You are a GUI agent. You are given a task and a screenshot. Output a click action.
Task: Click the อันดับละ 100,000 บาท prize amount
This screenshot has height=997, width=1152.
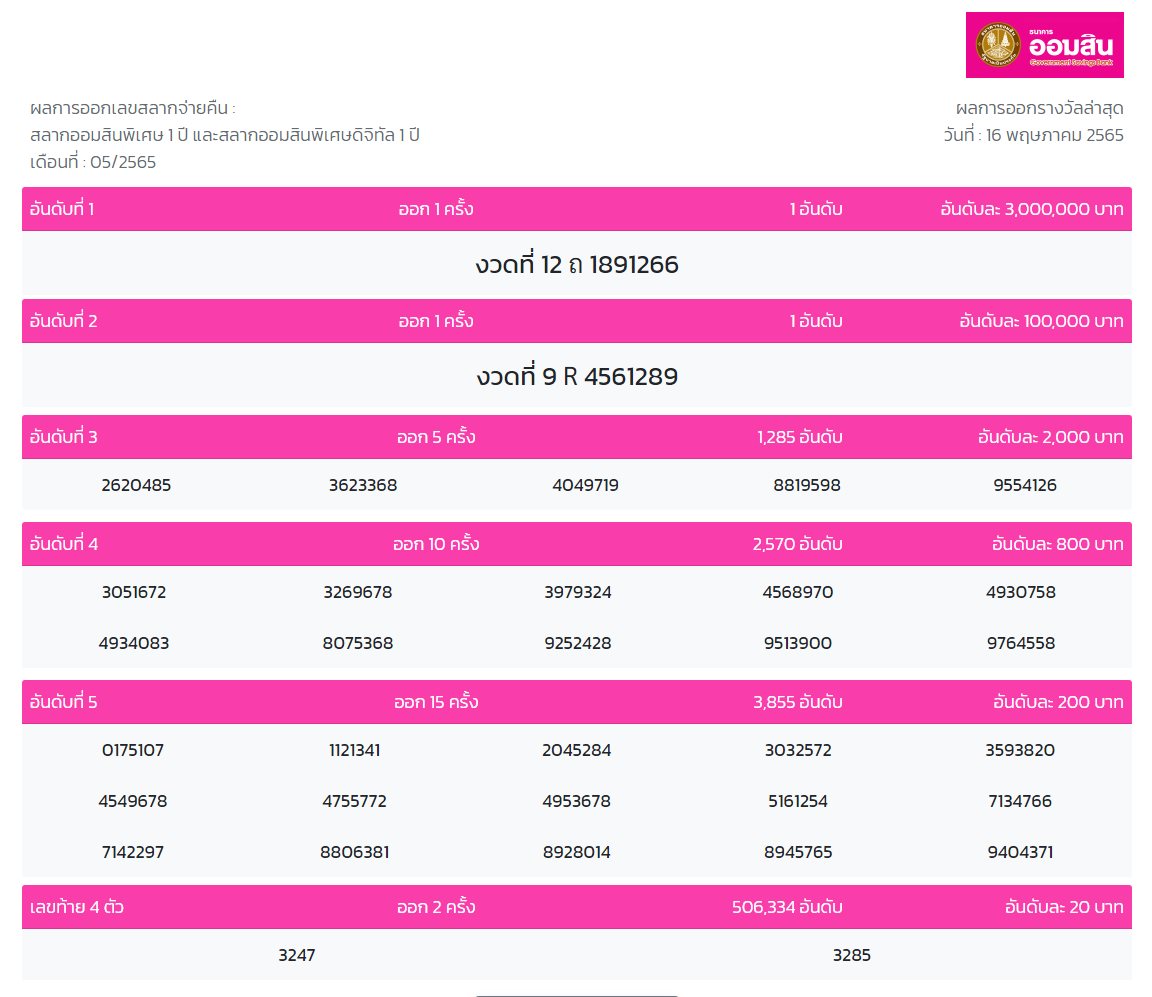[1041, 321]
